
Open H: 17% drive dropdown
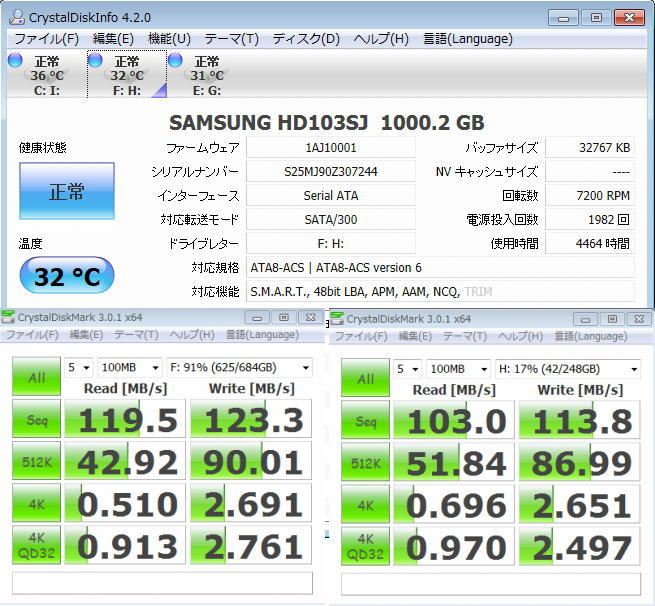[x=568, y=369]
